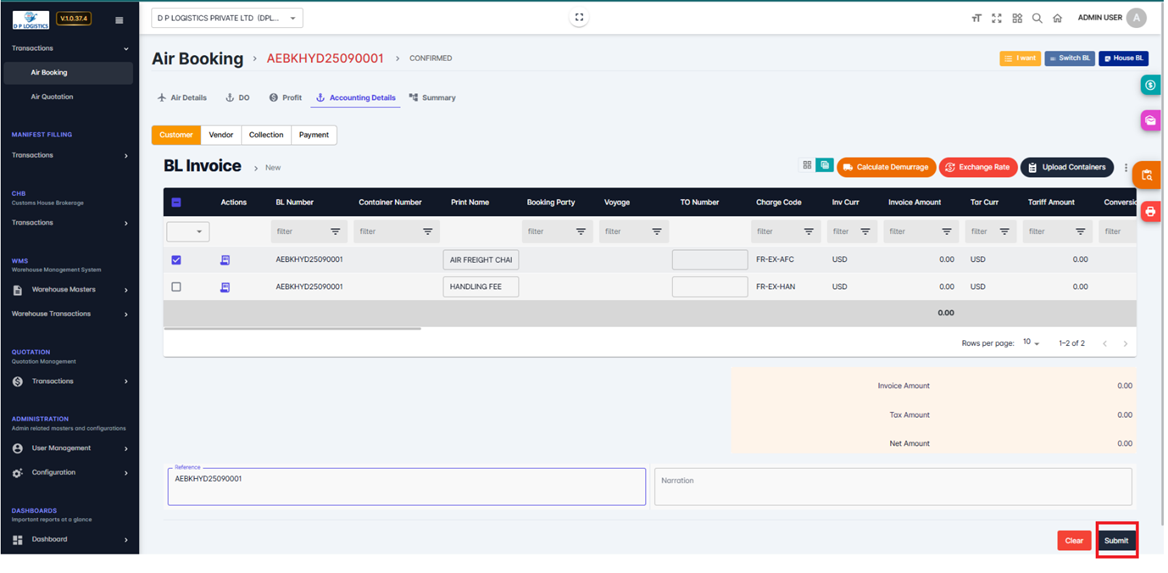The image size is (1168, 573).
Task: Open the Rows per page dropdown
Action: point(1030,343)
